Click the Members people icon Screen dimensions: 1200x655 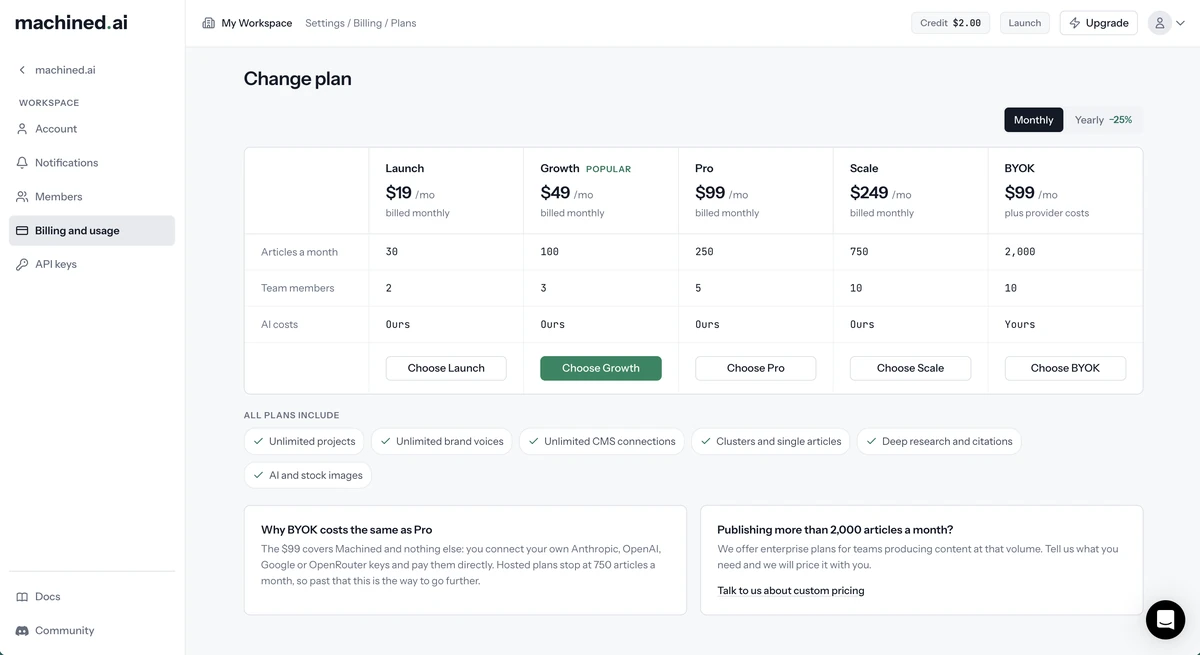click(22, 197)
